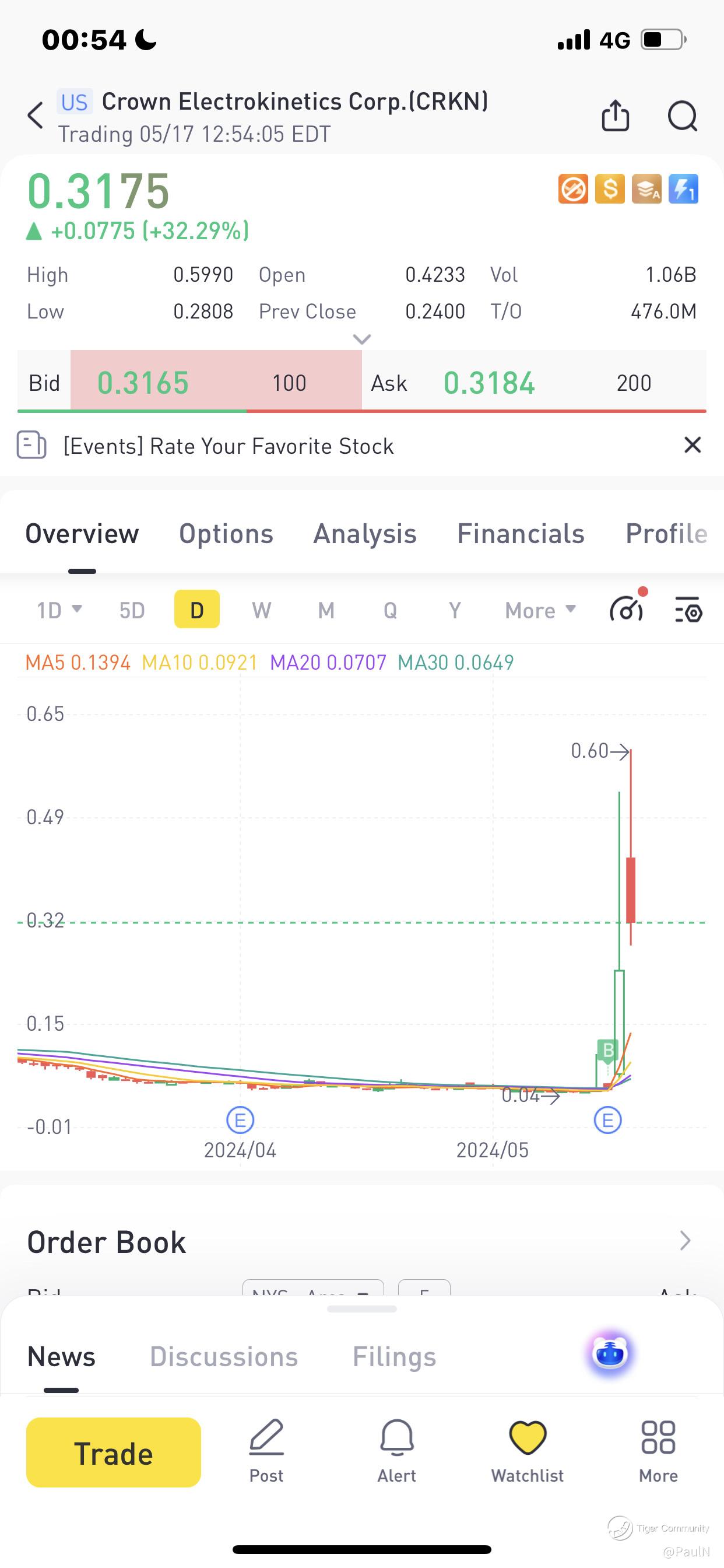Image resolution: width=724 pixels, height=1568 pixels.
Task: Tap the moon focus mode icon
Action: 145,40
